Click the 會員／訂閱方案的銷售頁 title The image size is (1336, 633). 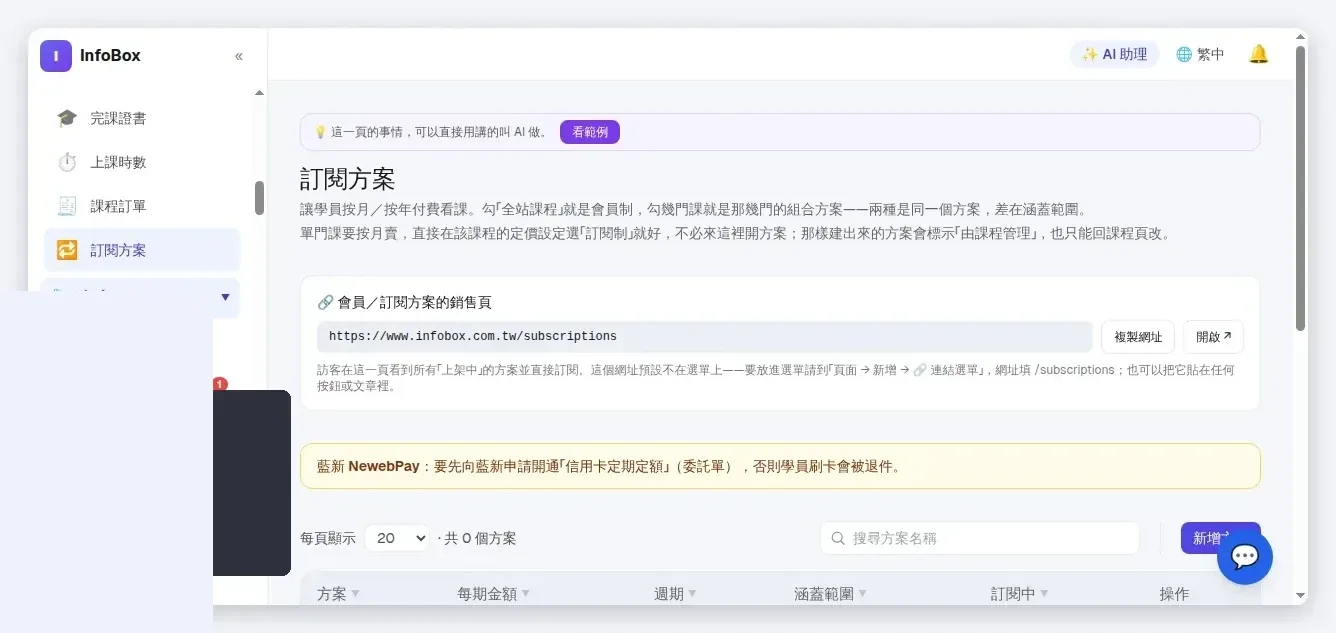[x=414, y=302]
